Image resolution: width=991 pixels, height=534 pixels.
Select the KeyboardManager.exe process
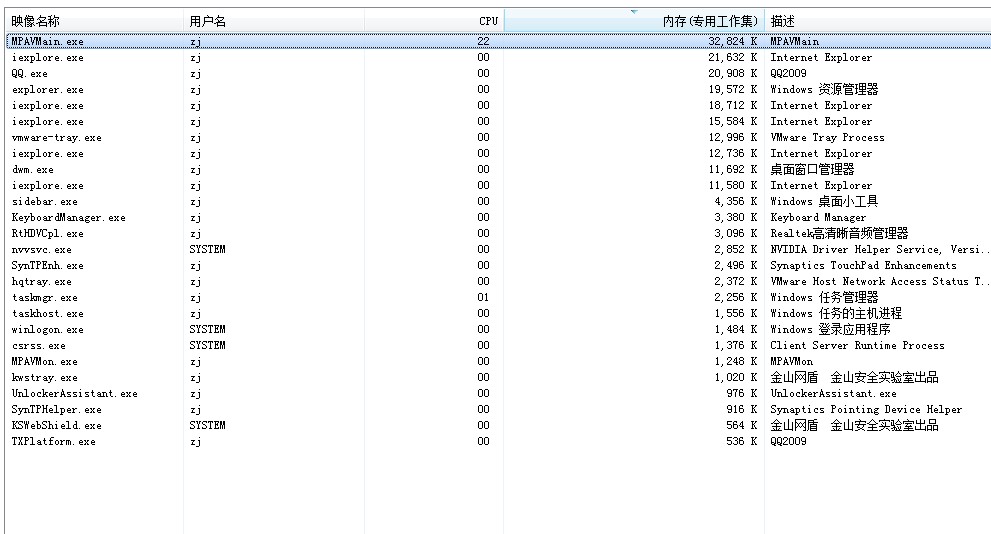[x=69, y=218]
